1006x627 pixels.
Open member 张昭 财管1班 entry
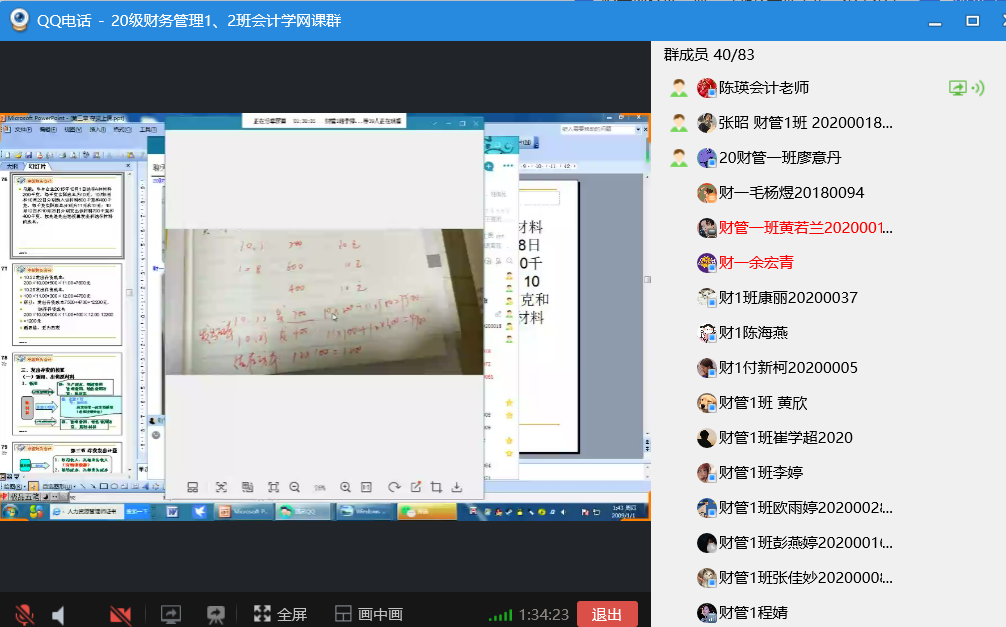coord(805,123)
